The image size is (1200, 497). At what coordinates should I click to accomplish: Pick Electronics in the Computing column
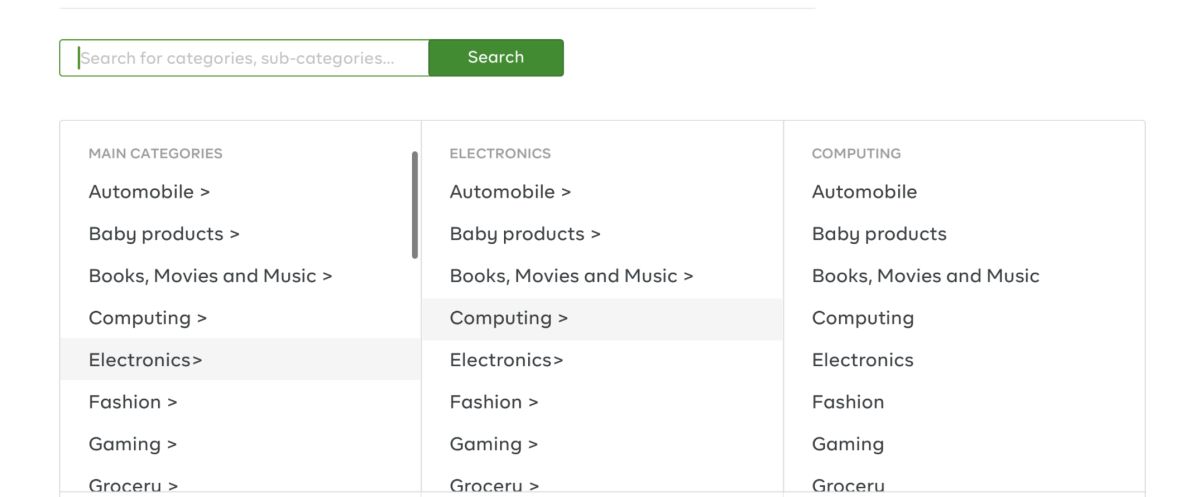862,360
